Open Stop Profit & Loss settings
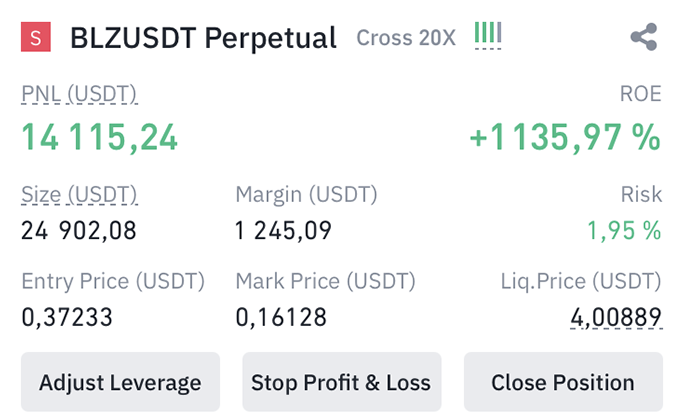 coord(341,382)
